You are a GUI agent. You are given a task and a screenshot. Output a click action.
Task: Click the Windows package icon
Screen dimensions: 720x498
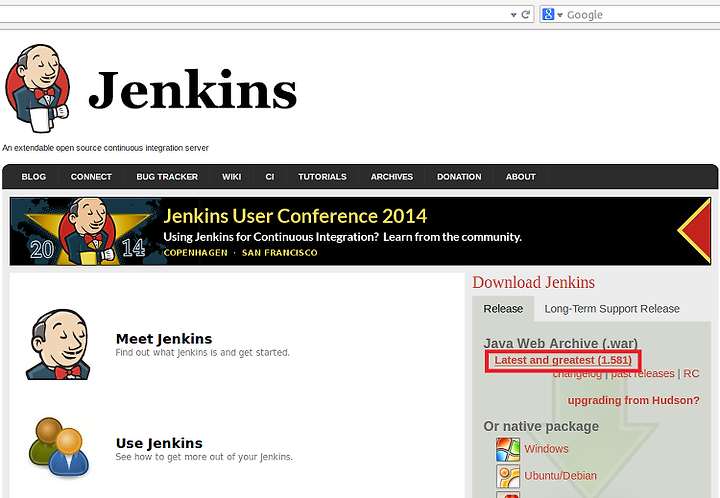coord(508,449)
